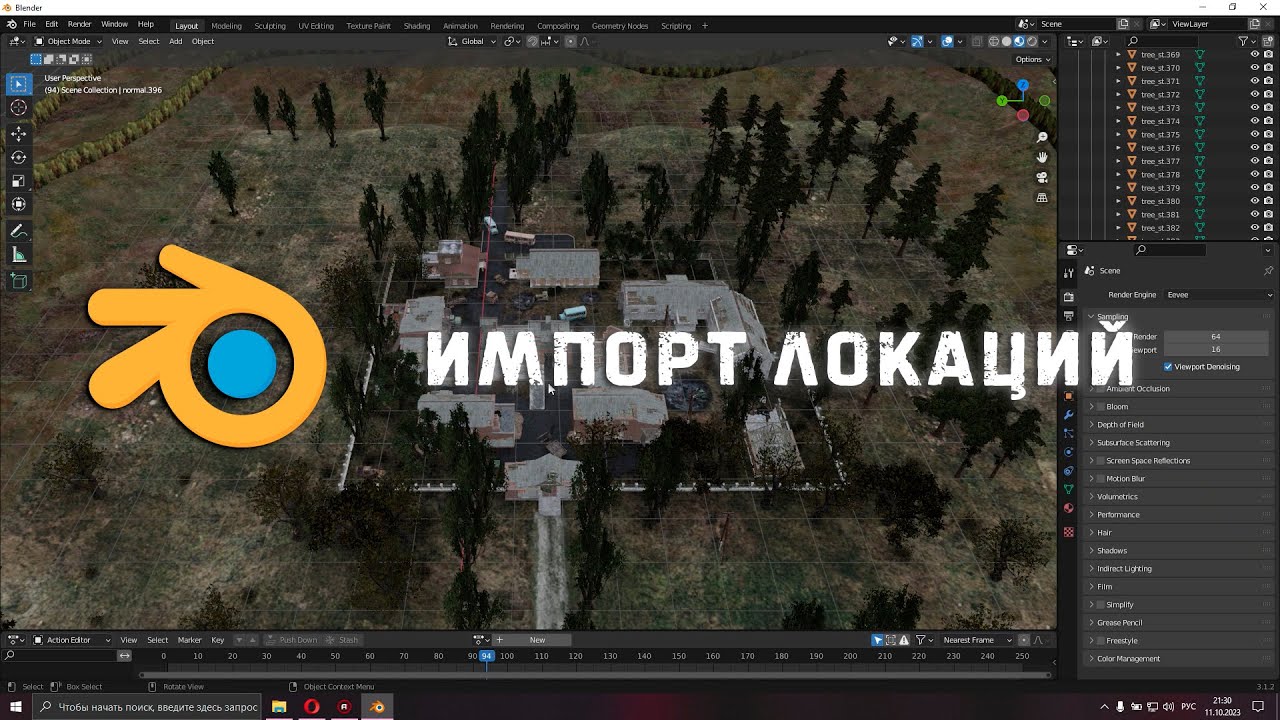Click the pan view hand icon
Image resolution: width=1280 pixels, height=720 pixels.
click(x=1042, y=157)
